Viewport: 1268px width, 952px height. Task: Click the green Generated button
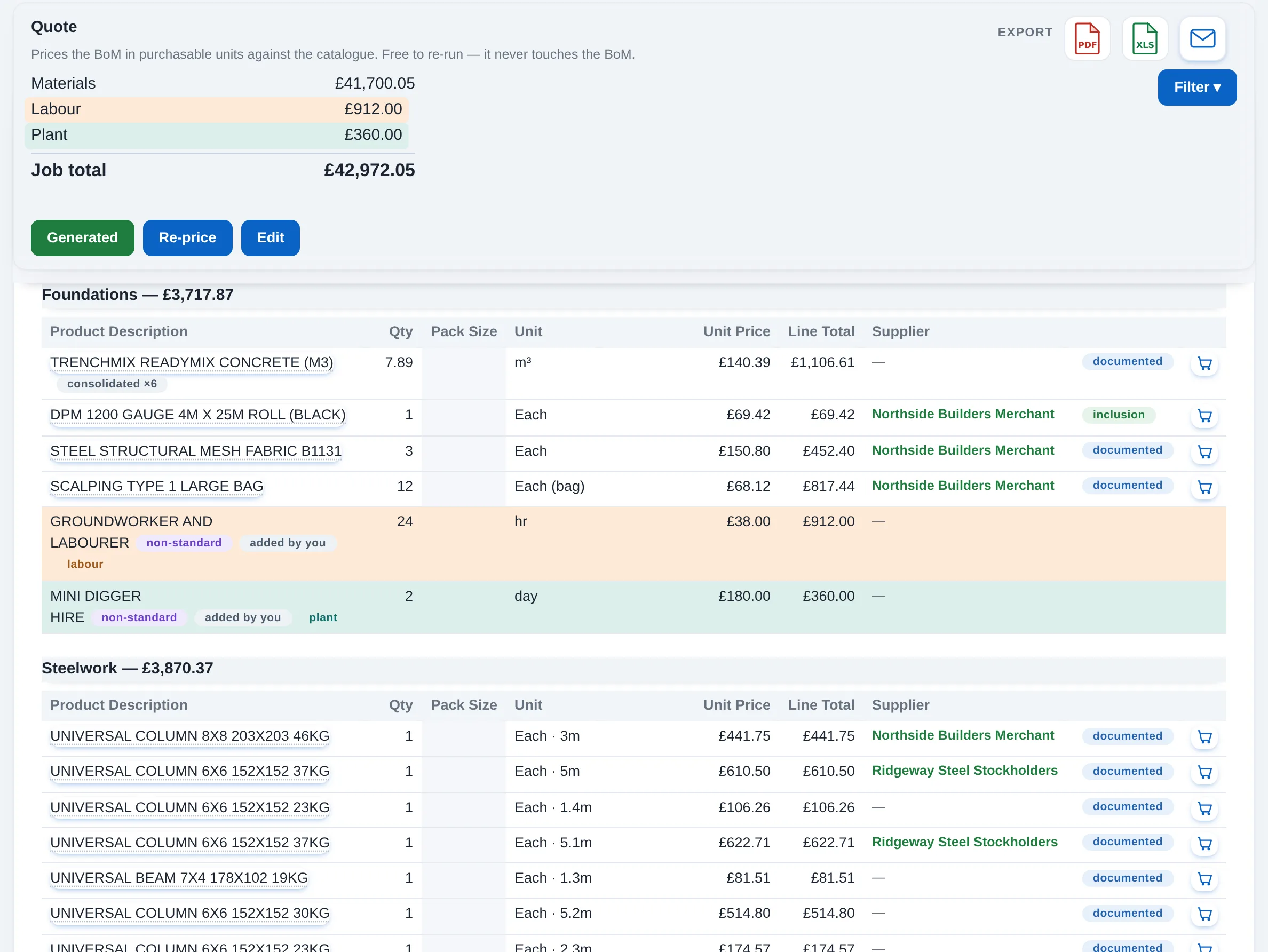pos(83,237)
